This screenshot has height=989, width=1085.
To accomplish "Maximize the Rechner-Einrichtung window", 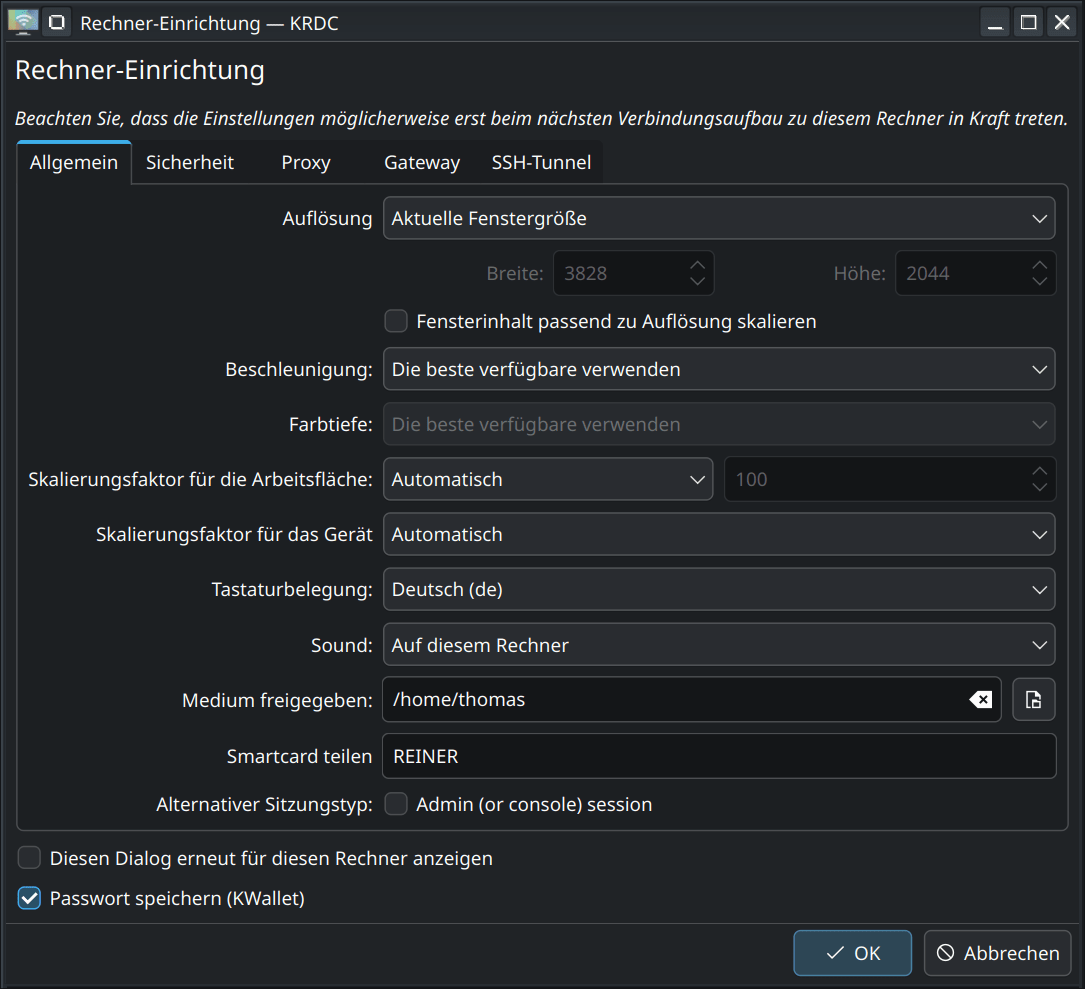I will pyautogui.click(x=1027, y=22).
